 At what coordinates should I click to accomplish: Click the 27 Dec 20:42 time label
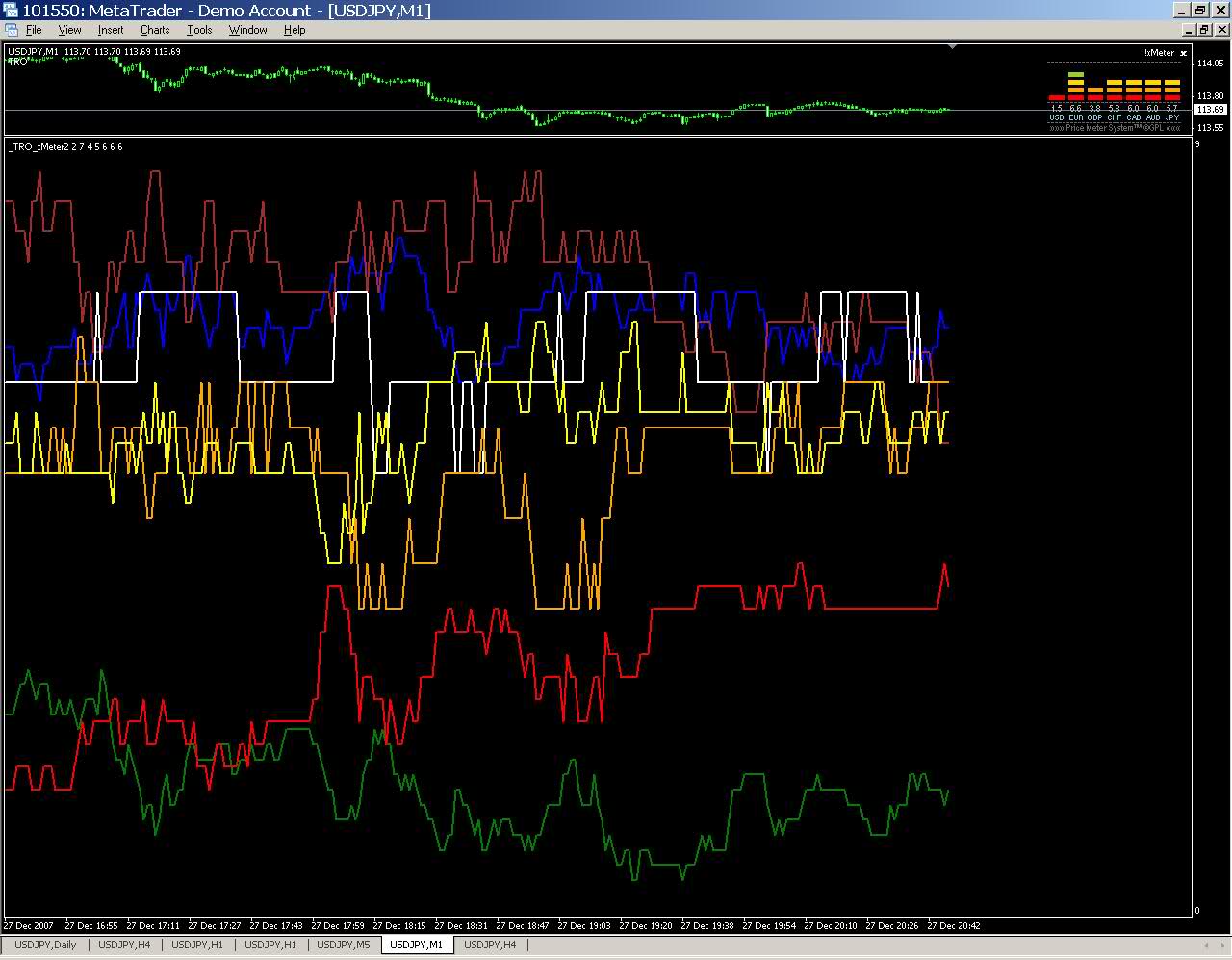tap(955, 926)
